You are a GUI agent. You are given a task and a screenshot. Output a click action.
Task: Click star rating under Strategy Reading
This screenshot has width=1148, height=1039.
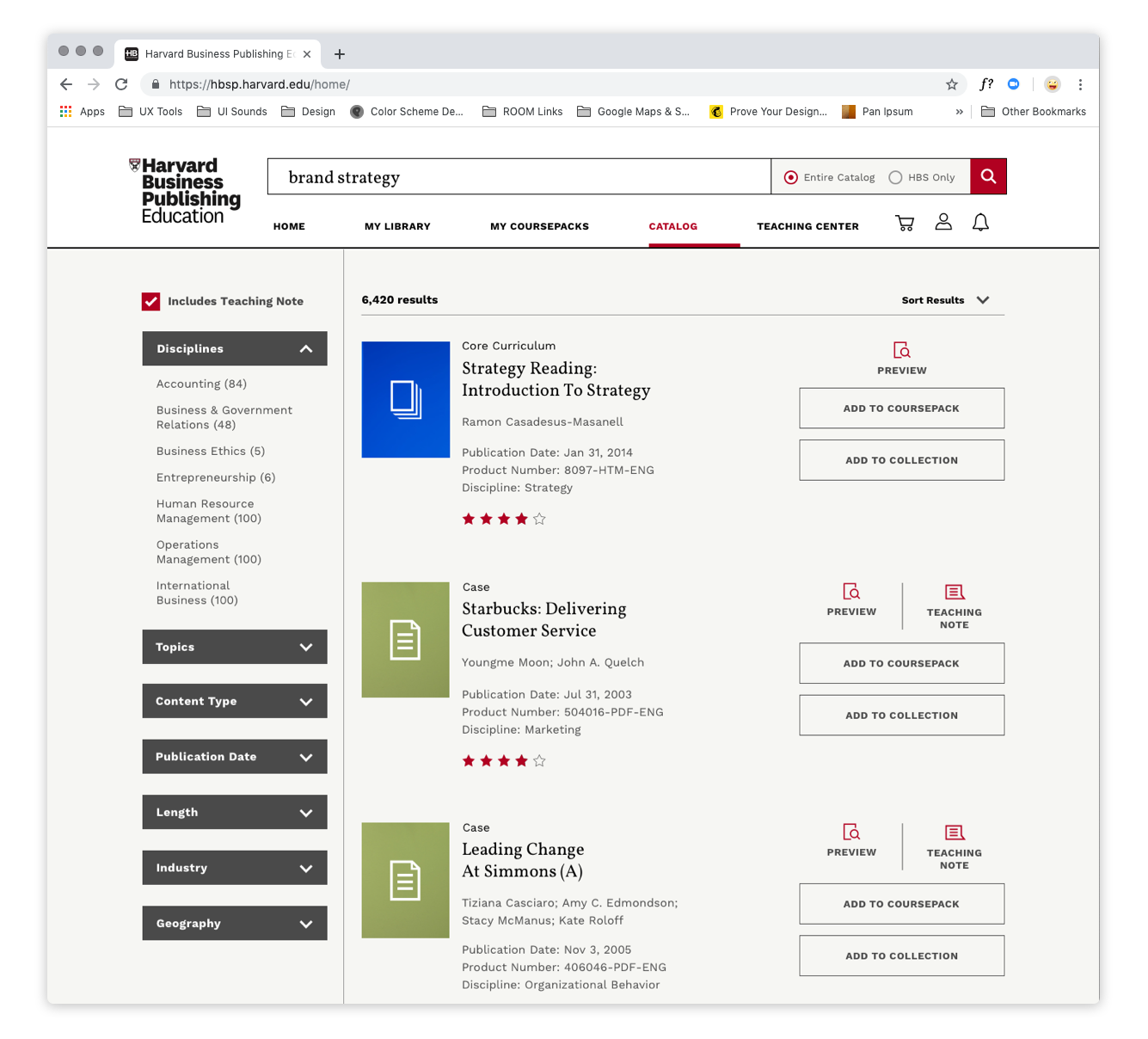click(x=504, y=519)
